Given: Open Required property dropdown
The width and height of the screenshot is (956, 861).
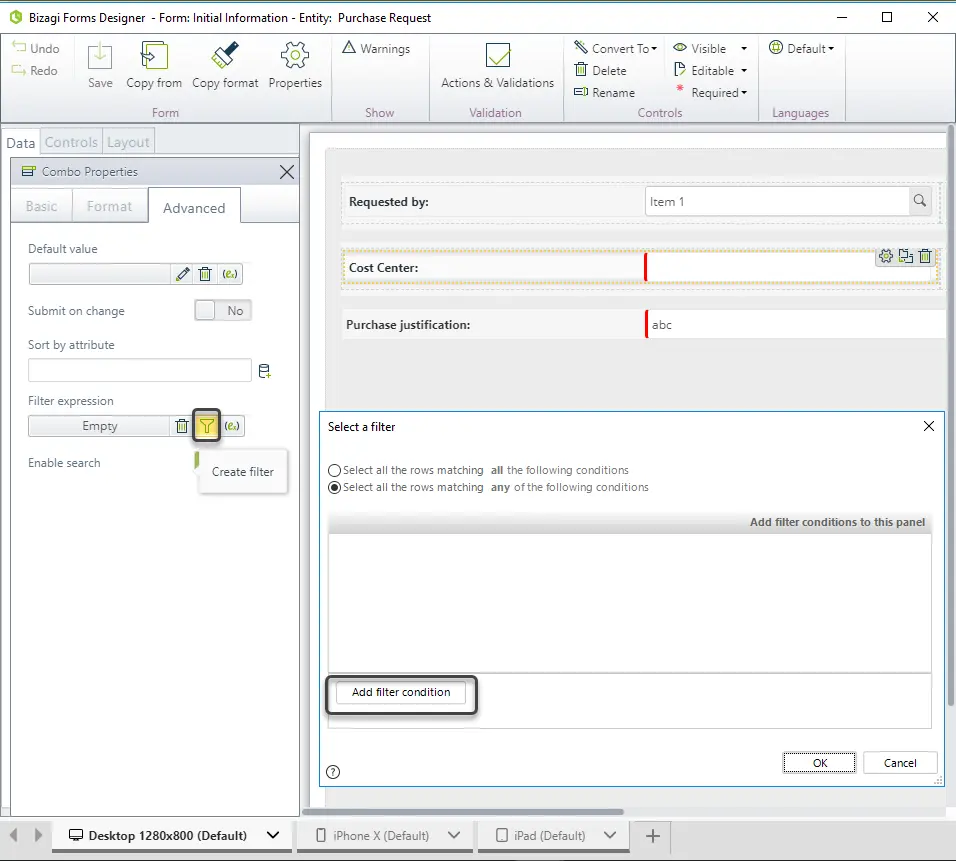Looking at the screenshot, I should [744, 93].
